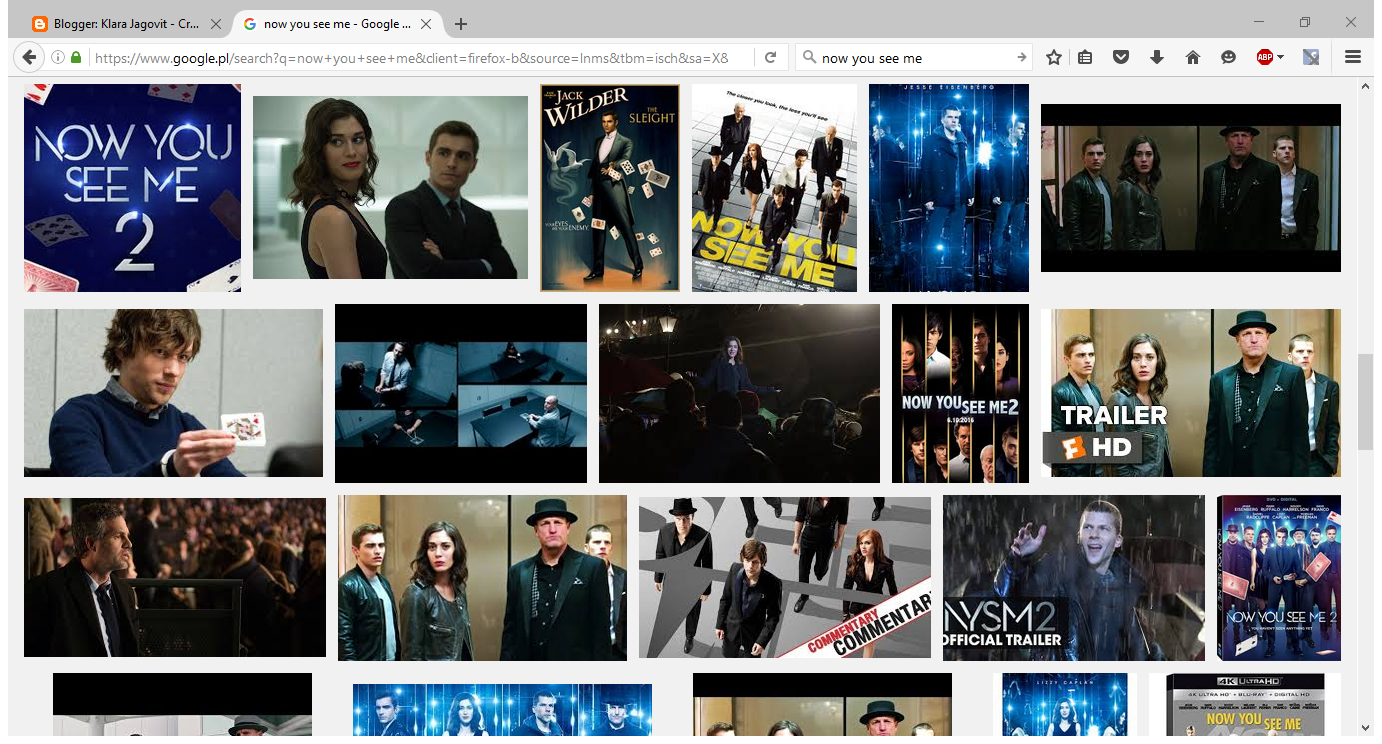Click the vertical scrollbar thumb
Screen dimensions: 1382x744
[1366, 401]
